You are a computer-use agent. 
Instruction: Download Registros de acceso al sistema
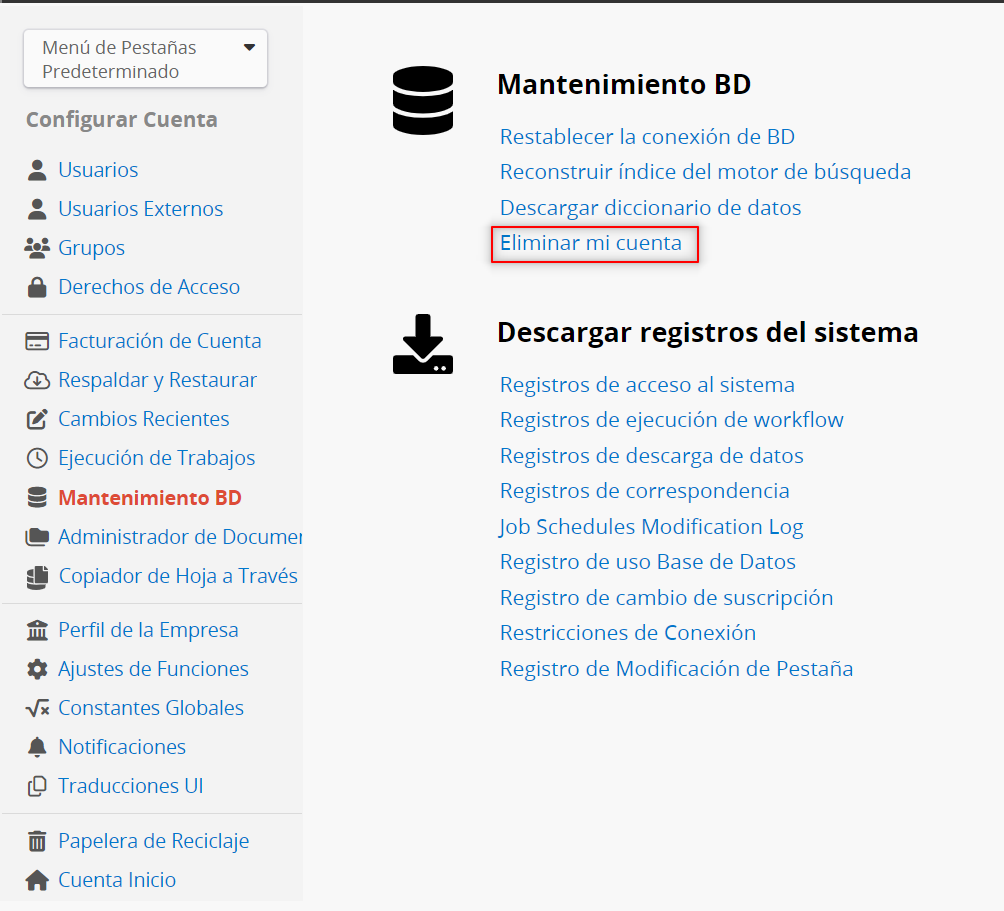tap(647, 385)
